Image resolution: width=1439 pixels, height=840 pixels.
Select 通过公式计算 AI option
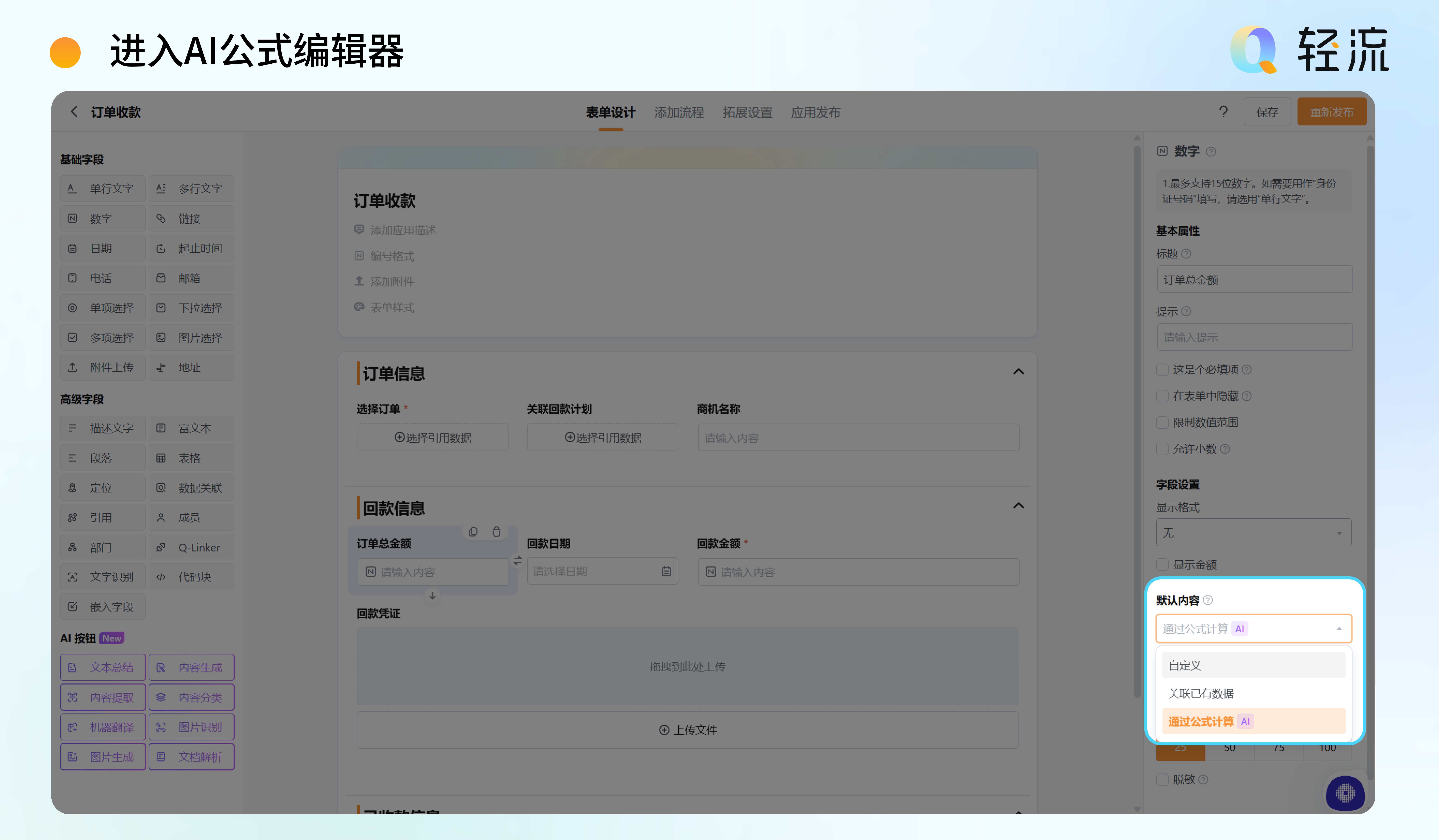click(1254, 721)
